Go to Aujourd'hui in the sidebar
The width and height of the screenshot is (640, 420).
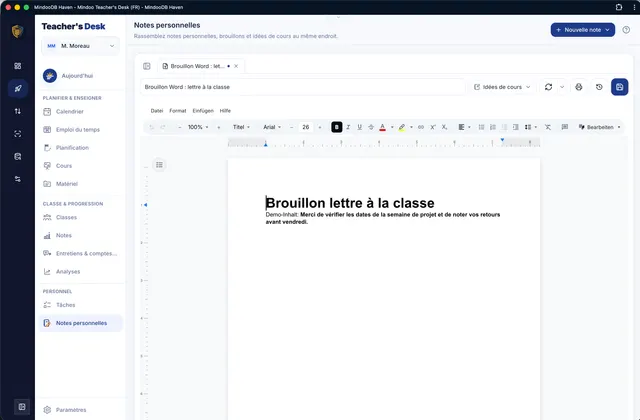81,76
